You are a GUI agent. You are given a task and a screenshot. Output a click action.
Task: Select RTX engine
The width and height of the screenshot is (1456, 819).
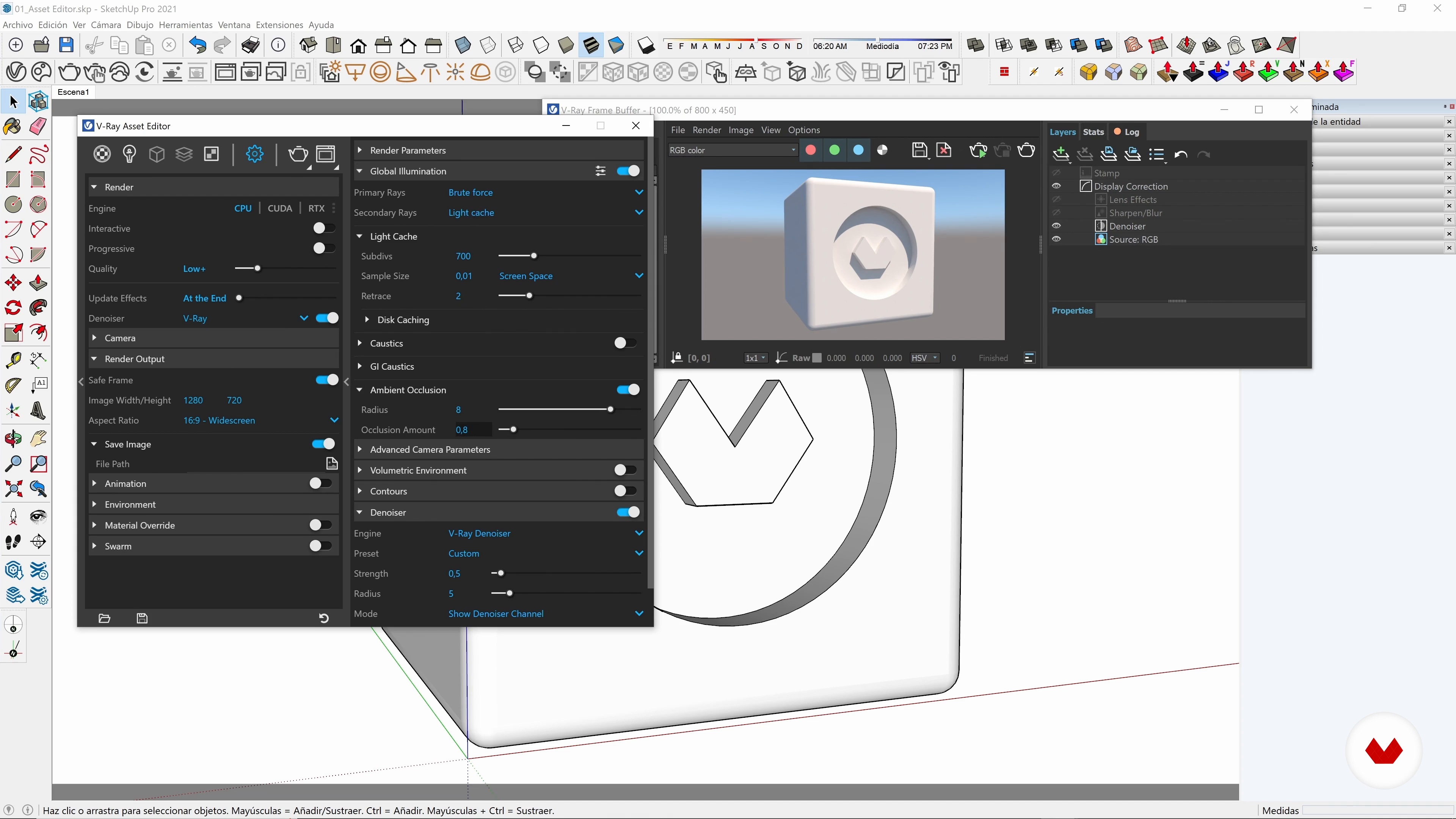click(317, 209)
